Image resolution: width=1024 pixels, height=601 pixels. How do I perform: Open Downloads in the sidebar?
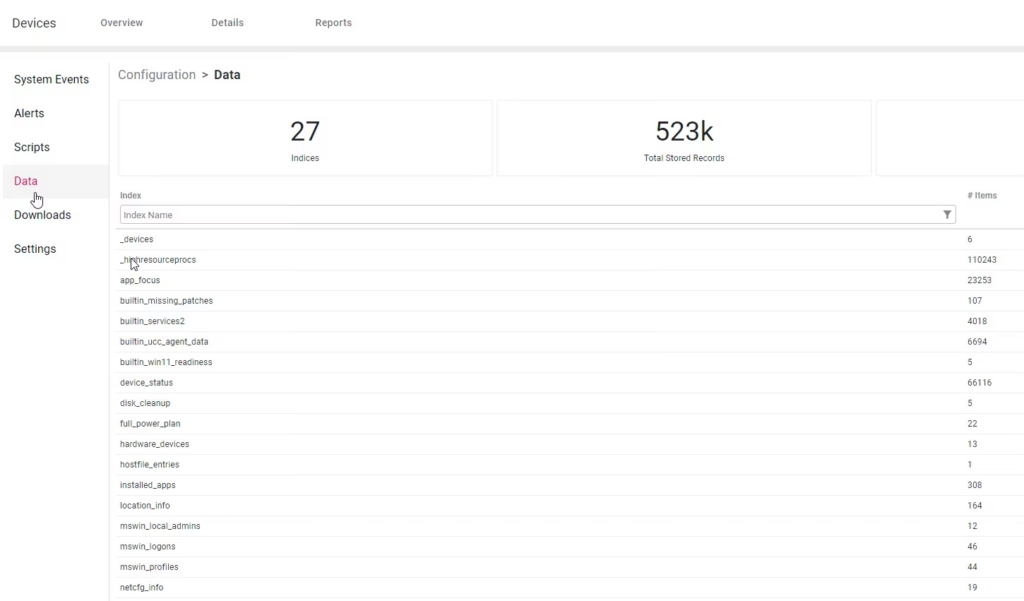tap(42, 216)
